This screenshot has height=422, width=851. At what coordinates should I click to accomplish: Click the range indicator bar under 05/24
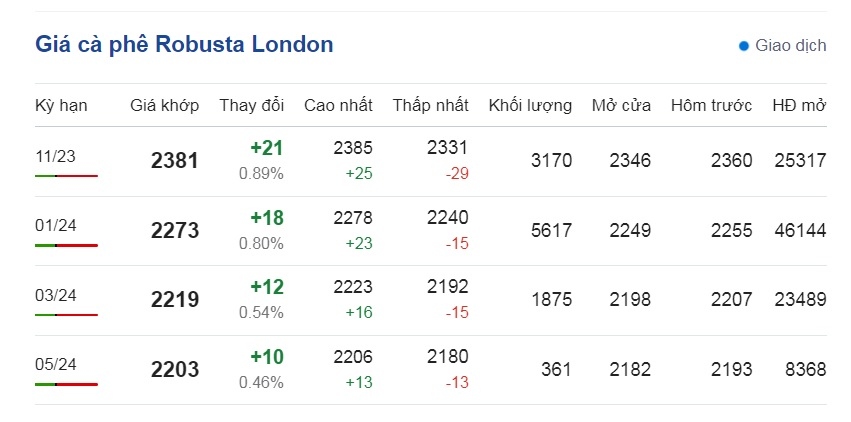click(x=66, y=384)
